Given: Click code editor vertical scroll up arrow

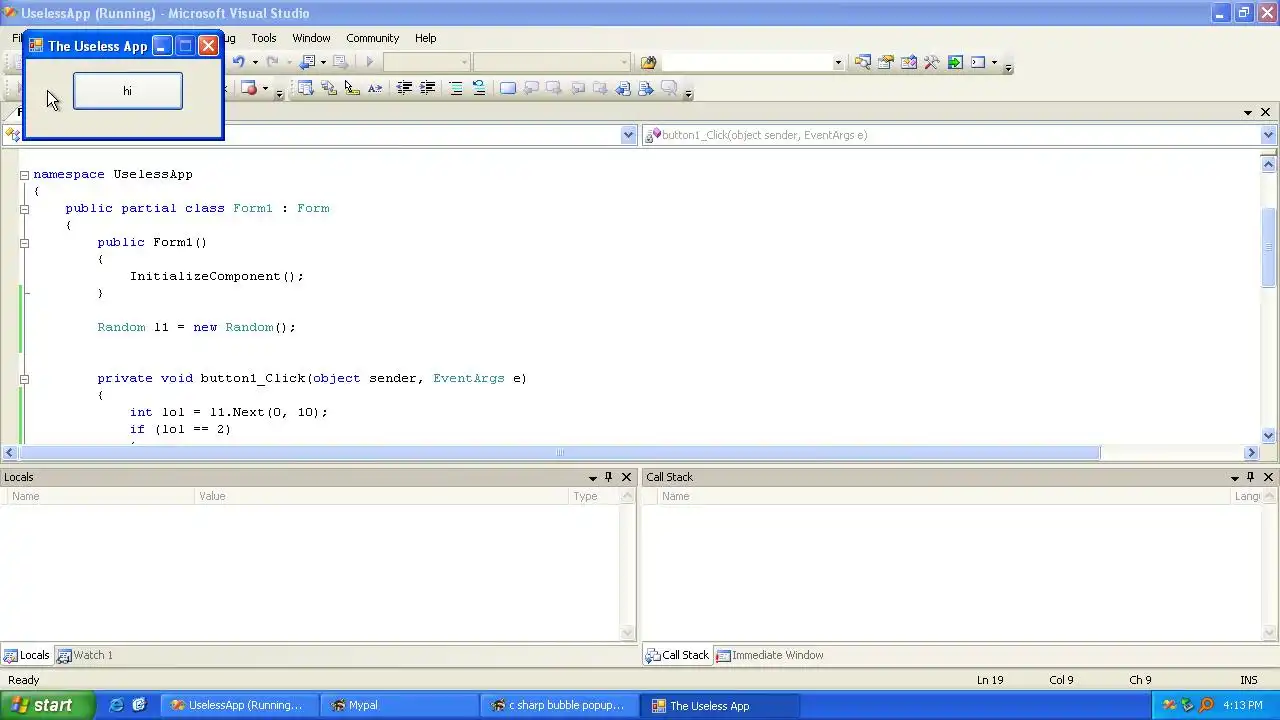Looking at the screenshot, I should [x=1269, y=164].
